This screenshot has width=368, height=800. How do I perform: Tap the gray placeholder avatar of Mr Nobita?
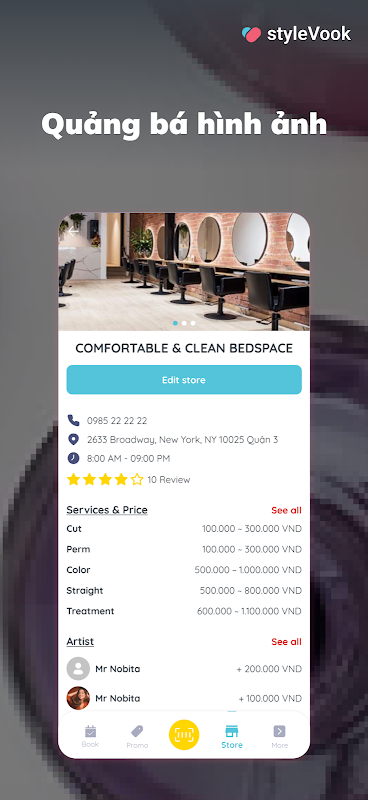(78, 669)
